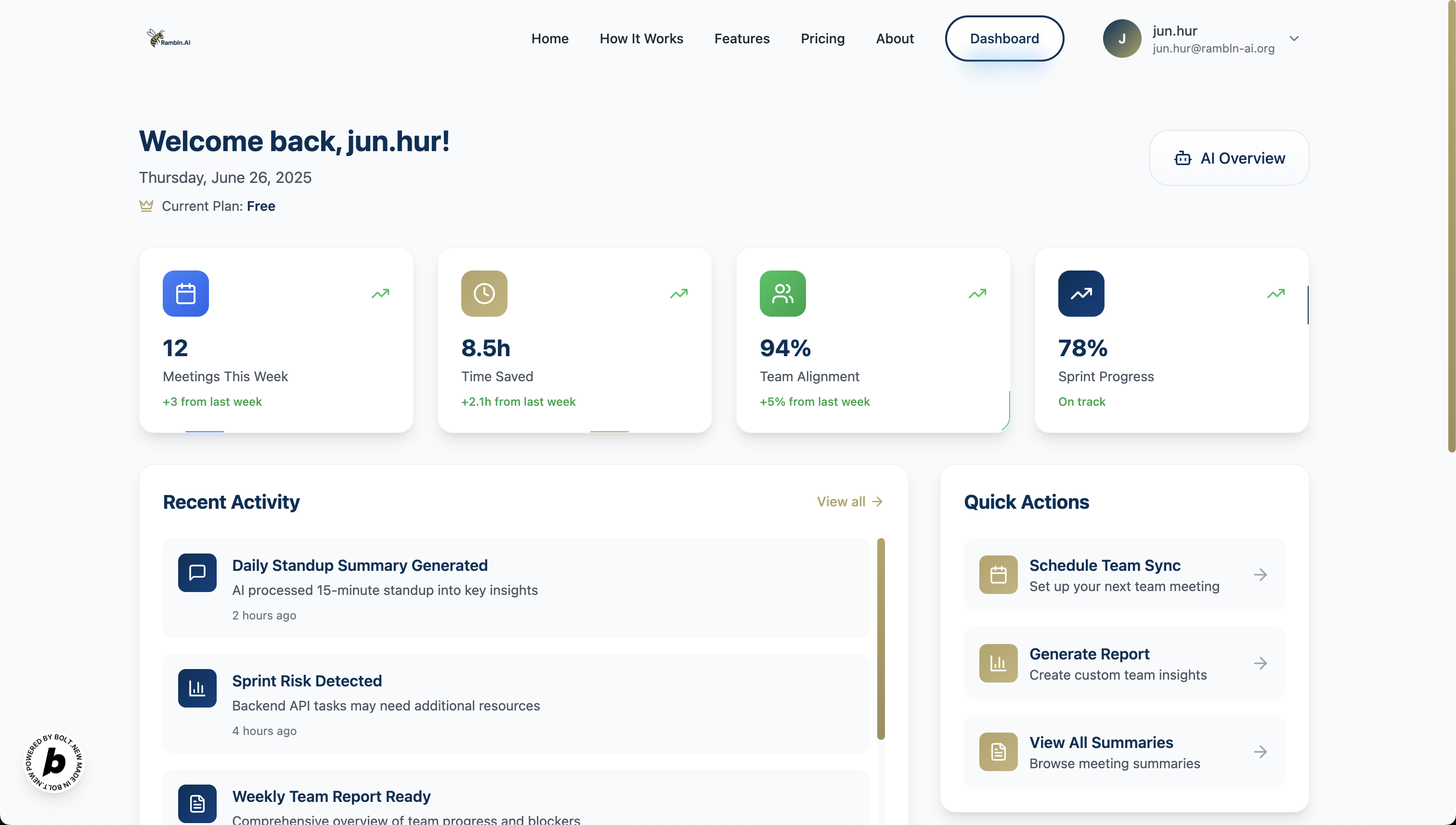Click the navy Sprint Progress trend icon
1456x825 pixels.
tap(1081, 294)
